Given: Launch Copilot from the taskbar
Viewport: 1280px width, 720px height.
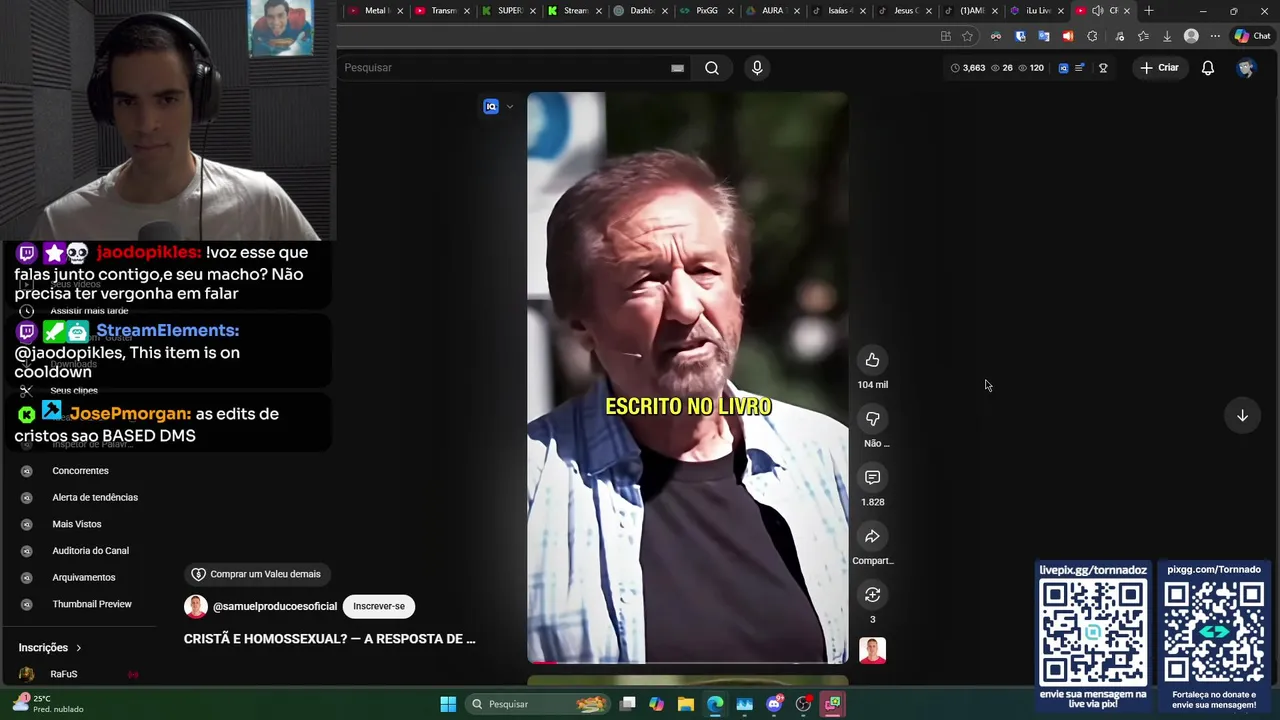Looking at the screenshot, I should point(656,704).
